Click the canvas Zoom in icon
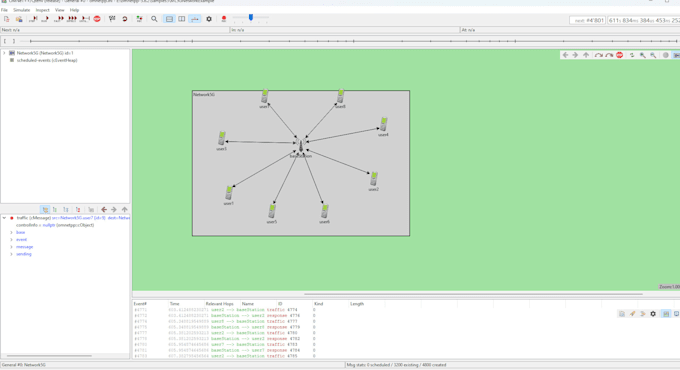Image resolution: width=680 pixels, height=370 pixels. point(643,55)
